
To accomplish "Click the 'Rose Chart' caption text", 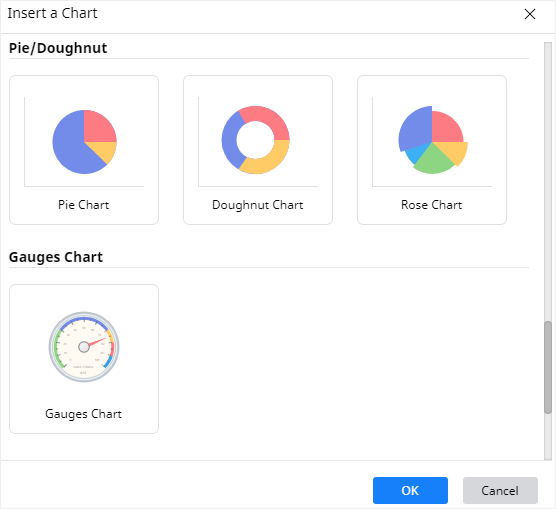I will (432, 205).
